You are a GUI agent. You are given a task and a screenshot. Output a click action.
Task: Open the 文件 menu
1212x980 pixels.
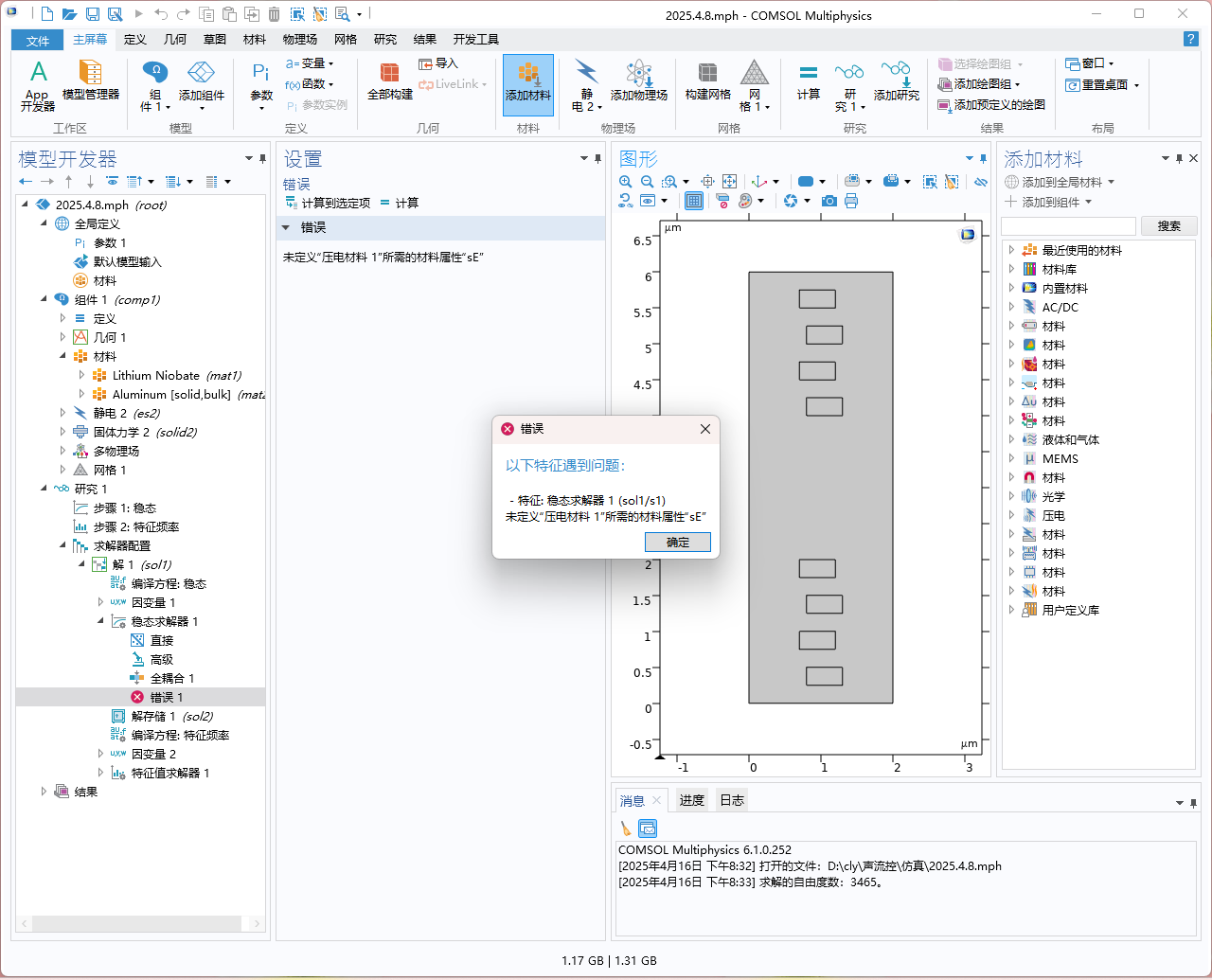click(x=38, y=40)
